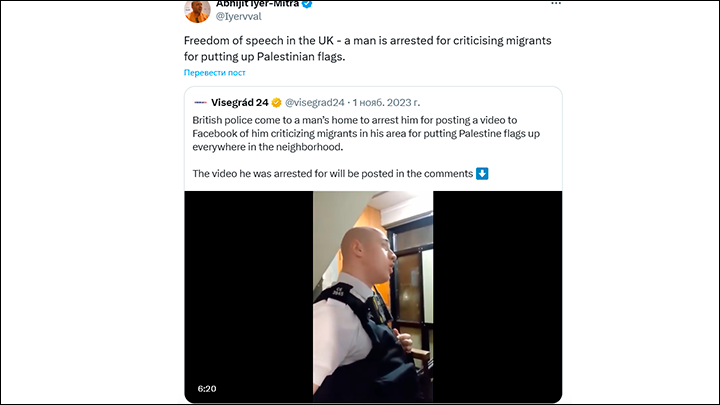Viewport: 720px width, 405px height.
Task: Click the Abhijit Iyer-Mitra display name
Action: (x=258, y=4)
